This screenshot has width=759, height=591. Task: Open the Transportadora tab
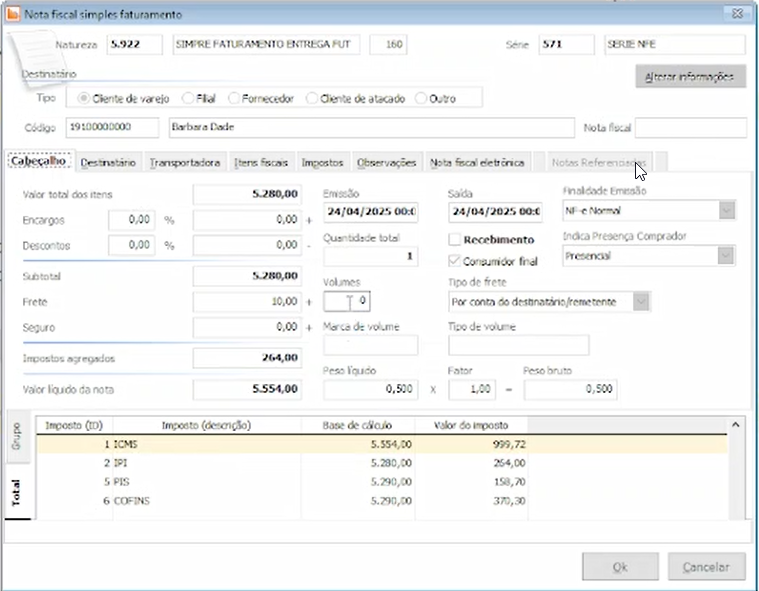[x=184, y=162]
